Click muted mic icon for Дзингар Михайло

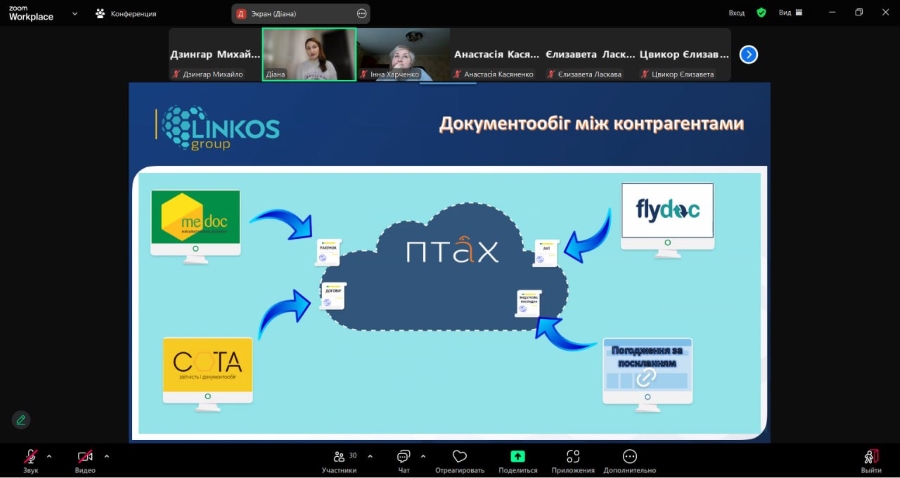point(177,74)
